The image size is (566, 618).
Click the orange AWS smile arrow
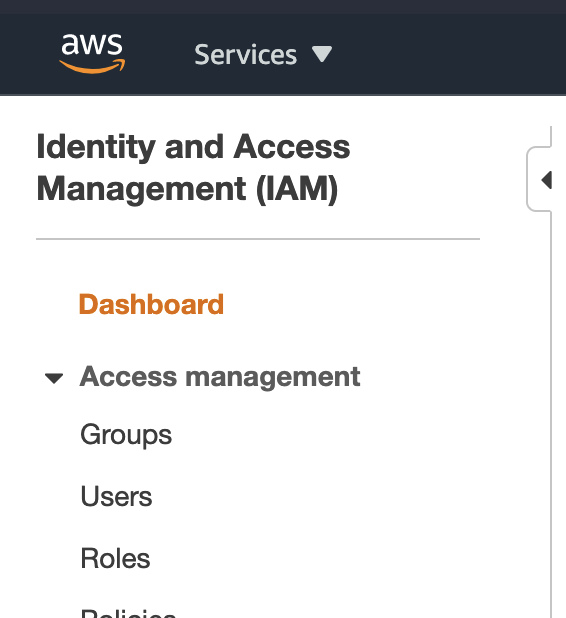click(92, 66)
